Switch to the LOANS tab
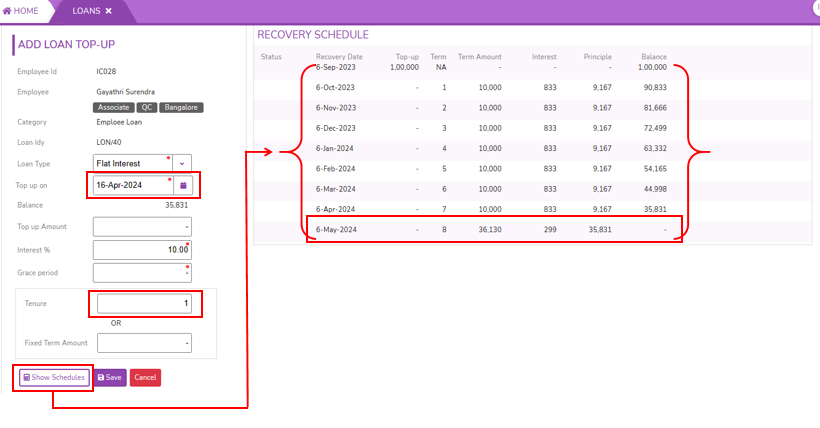 point(86,10)
